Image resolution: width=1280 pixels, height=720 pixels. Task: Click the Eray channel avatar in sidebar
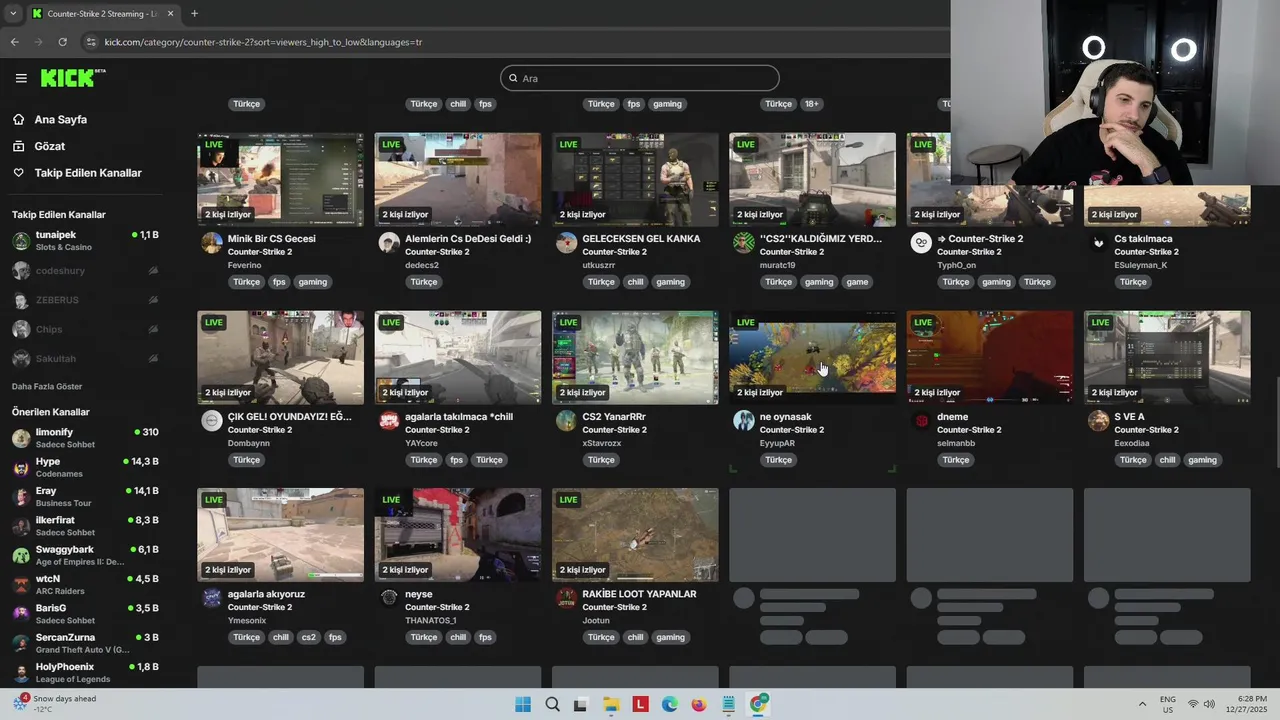[21, 497]
